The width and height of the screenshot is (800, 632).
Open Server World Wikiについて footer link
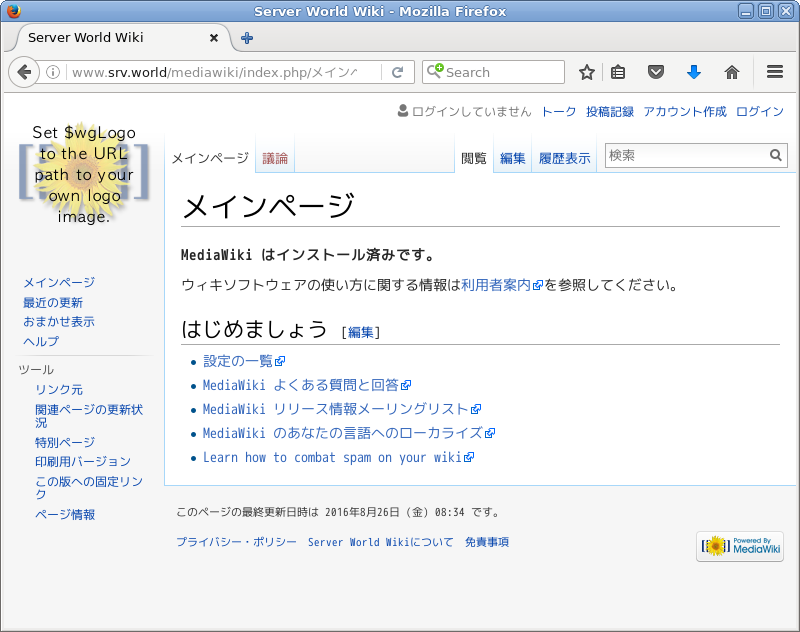point(381,542)
